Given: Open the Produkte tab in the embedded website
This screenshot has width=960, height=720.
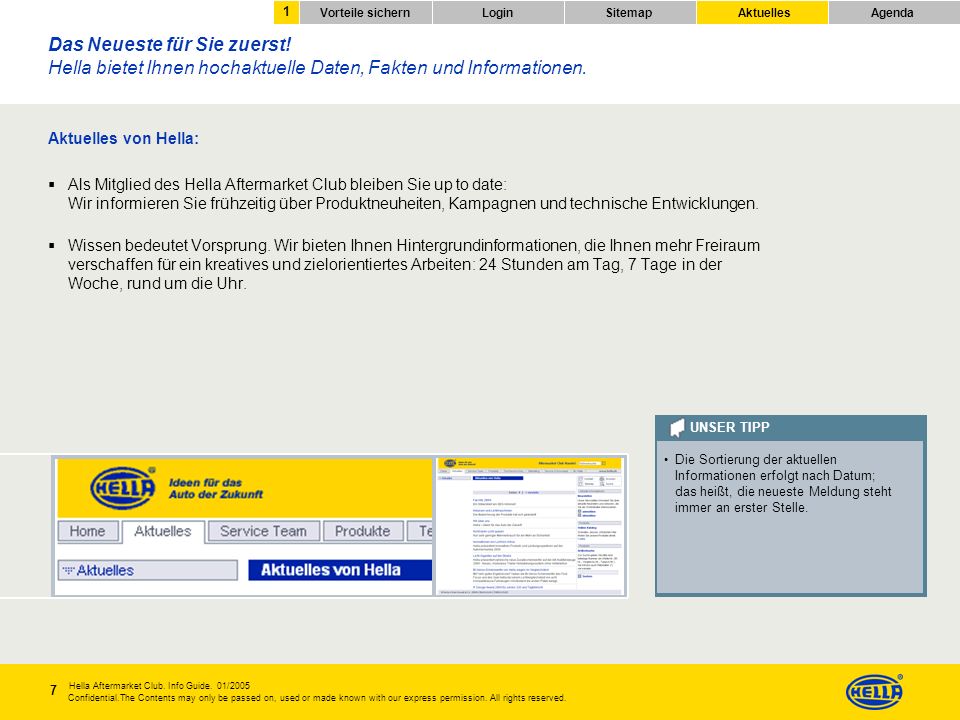Looking at the screenshot, I should tap(363, 531).
